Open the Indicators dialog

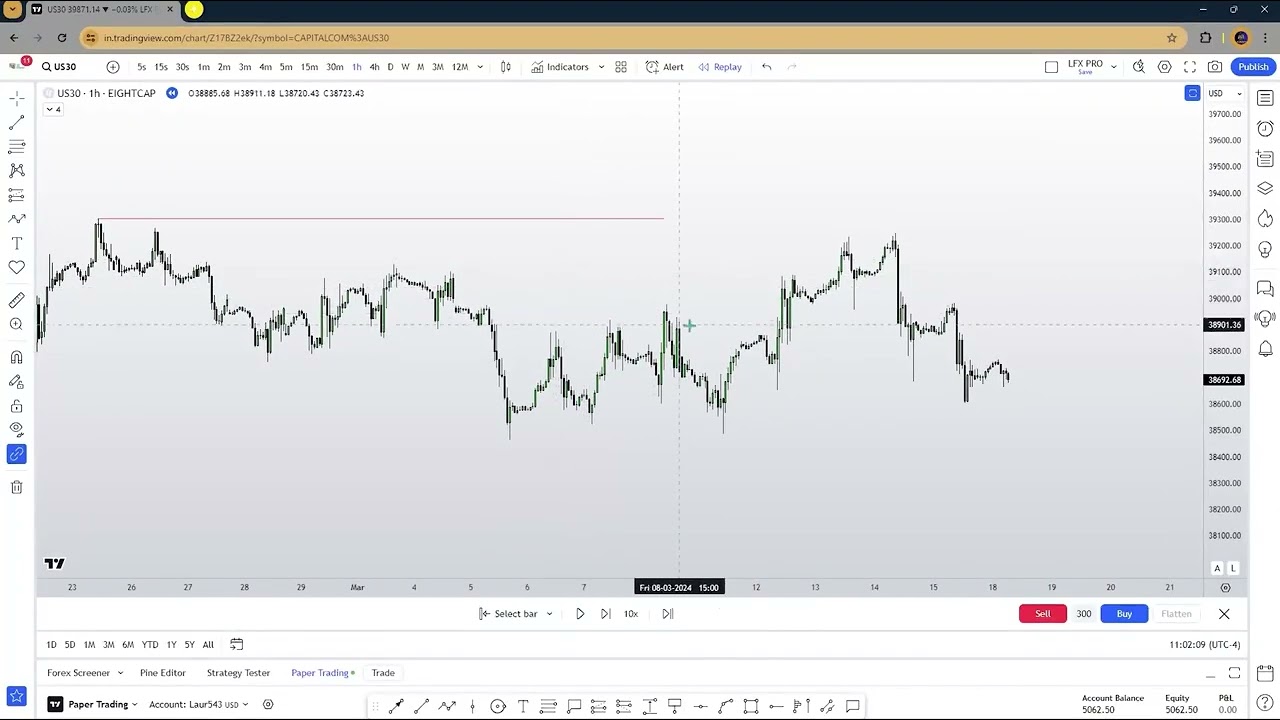click(560, 67)
